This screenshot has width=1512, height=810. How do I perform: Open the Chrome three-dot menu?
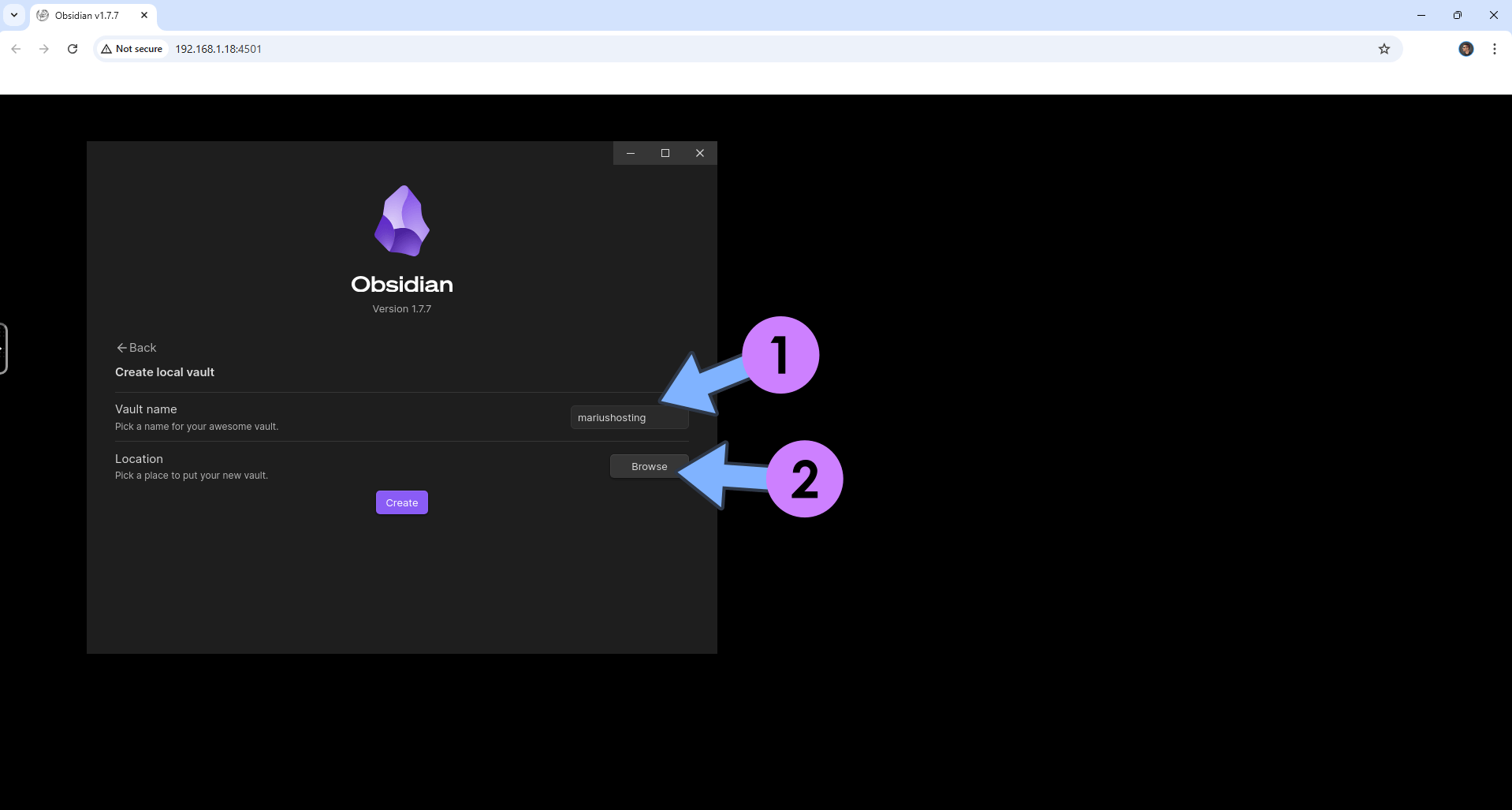[1495, 49]
